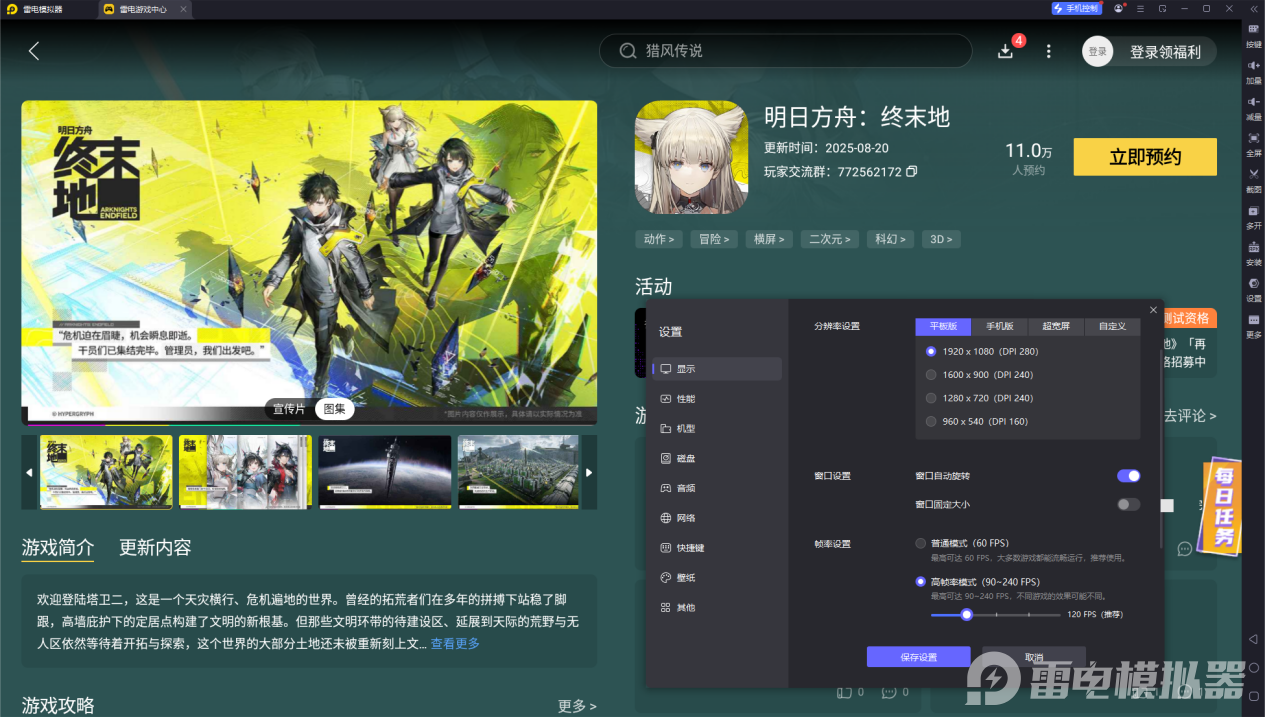The image size is (1265, 717).
Task: Switch to the 手机版 resolution tab
Action: (x=1001, y=326)
